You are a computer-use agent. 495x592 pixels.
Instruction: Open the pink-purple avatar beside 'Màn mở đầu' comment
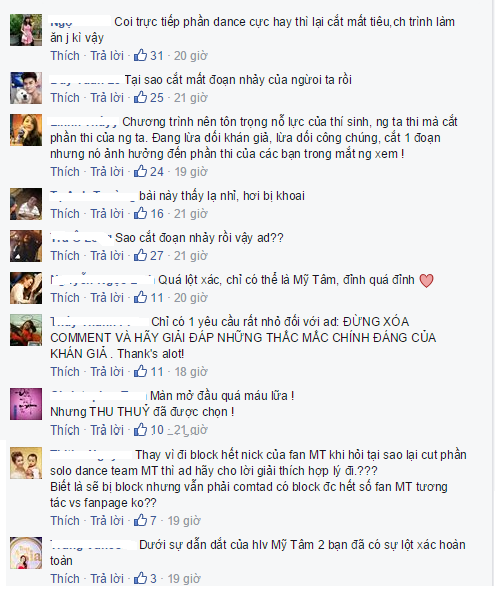[x=26, y=404]
